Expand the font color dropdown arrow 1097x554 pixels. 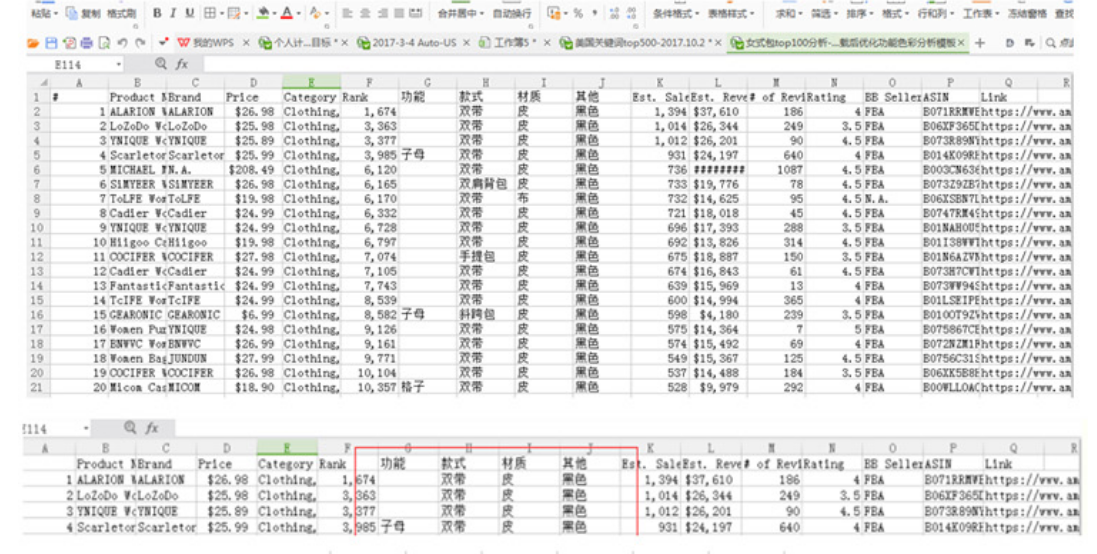298,13
